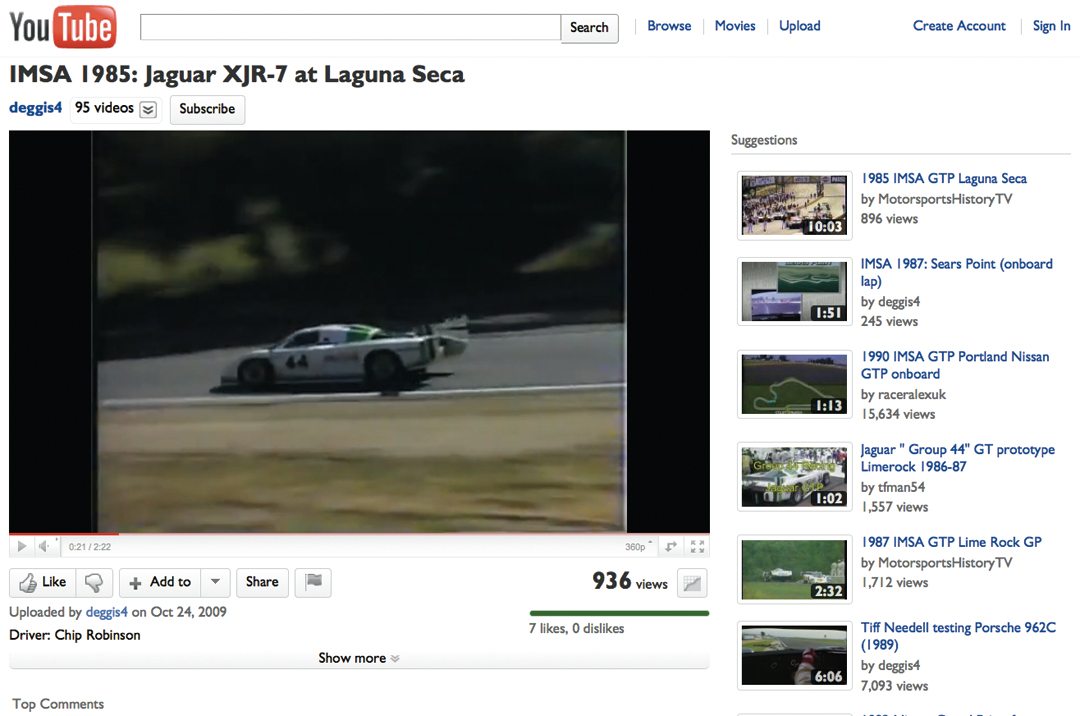Play the video with the play button
Viewport: 1080px width, 716px height.
(21, 546)
